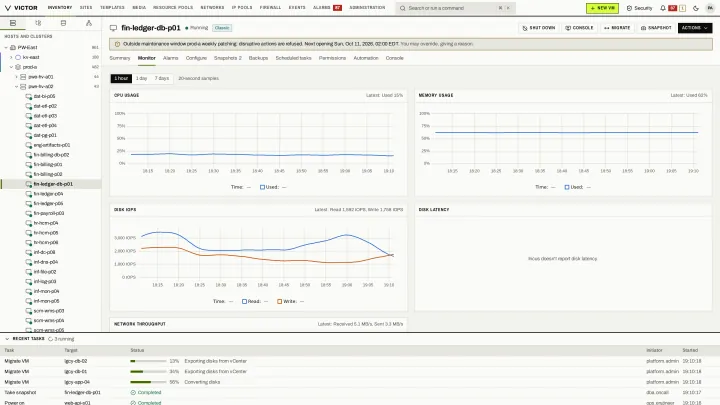Click the Security shield icon
The image size is (720, 405).
629,8
